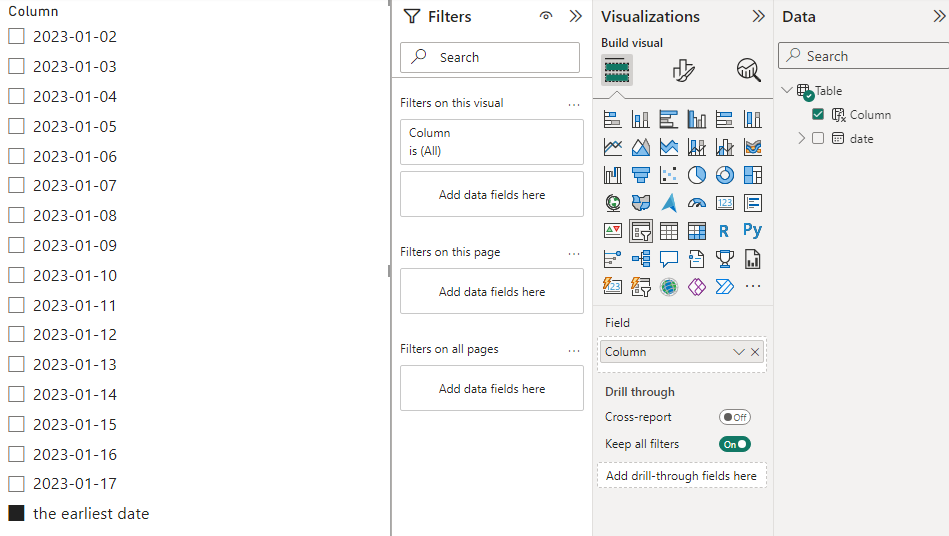This screenshot has height=536, width=949.
Task: Pick the Waterfall chart visual
Action: pyautogui.click(x=612, y=175)
